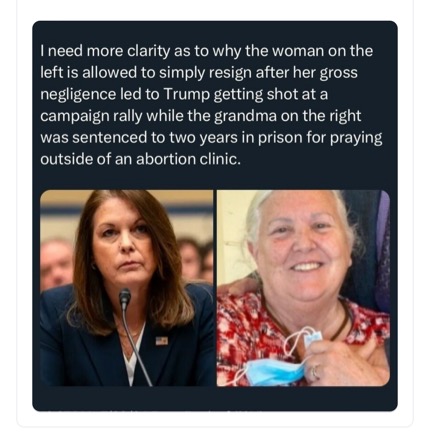Image resolution: width=430 pixels, height=432 pixels.
Task: Click the post text starting "I need more clarity"
Action: (211, 105)
